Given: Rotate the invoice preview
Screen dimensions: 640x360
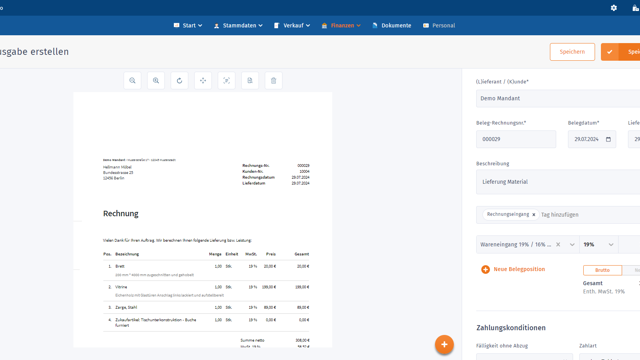Looking at the screenshot, I should [x=180, y=81].
